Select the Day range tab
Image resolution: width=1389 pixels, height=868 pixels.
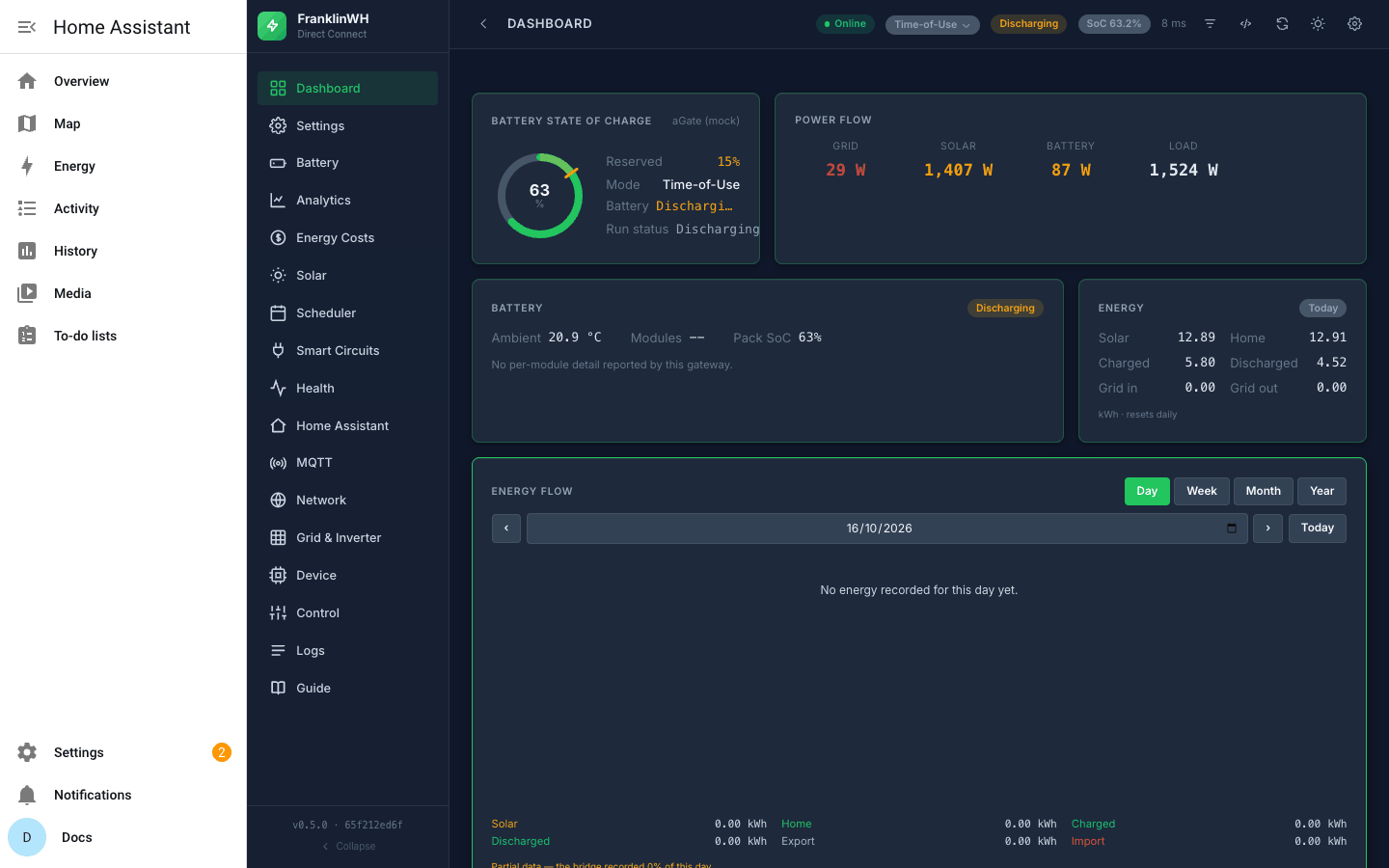(x=1147, y=492)
